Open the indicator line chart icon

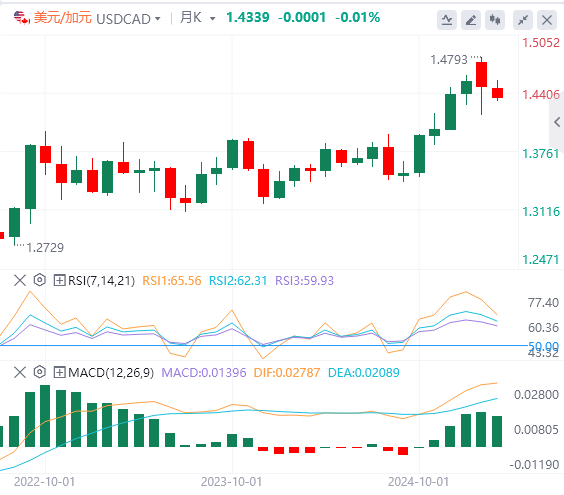point(447,20)
